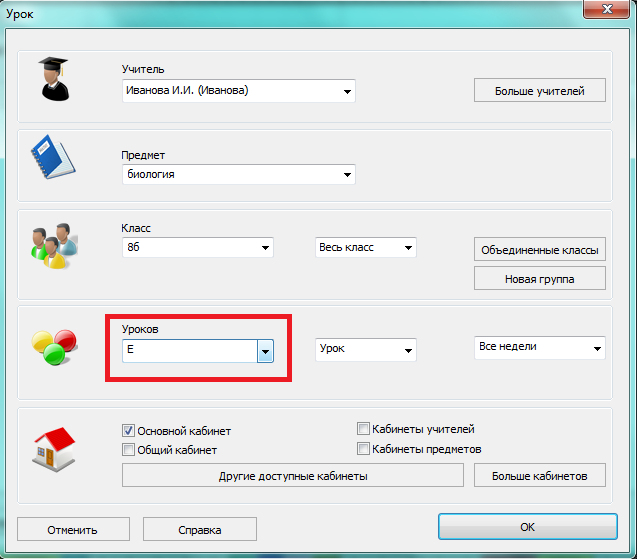
Task: Click the Объединенные классы button
Action: [539, 249]
